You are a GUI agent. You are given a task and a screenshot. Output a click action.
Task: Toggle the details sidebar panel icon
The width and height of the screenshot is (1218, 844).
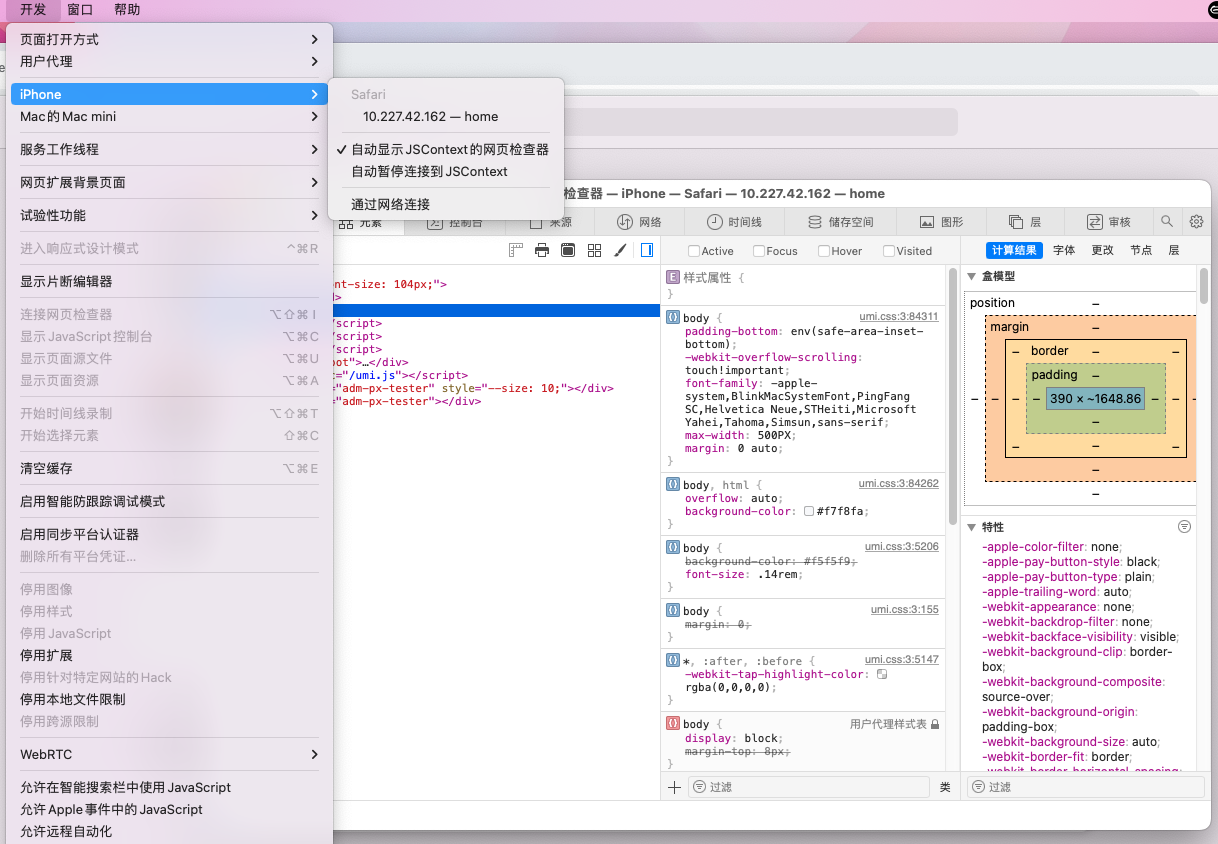tap(647, 250)
